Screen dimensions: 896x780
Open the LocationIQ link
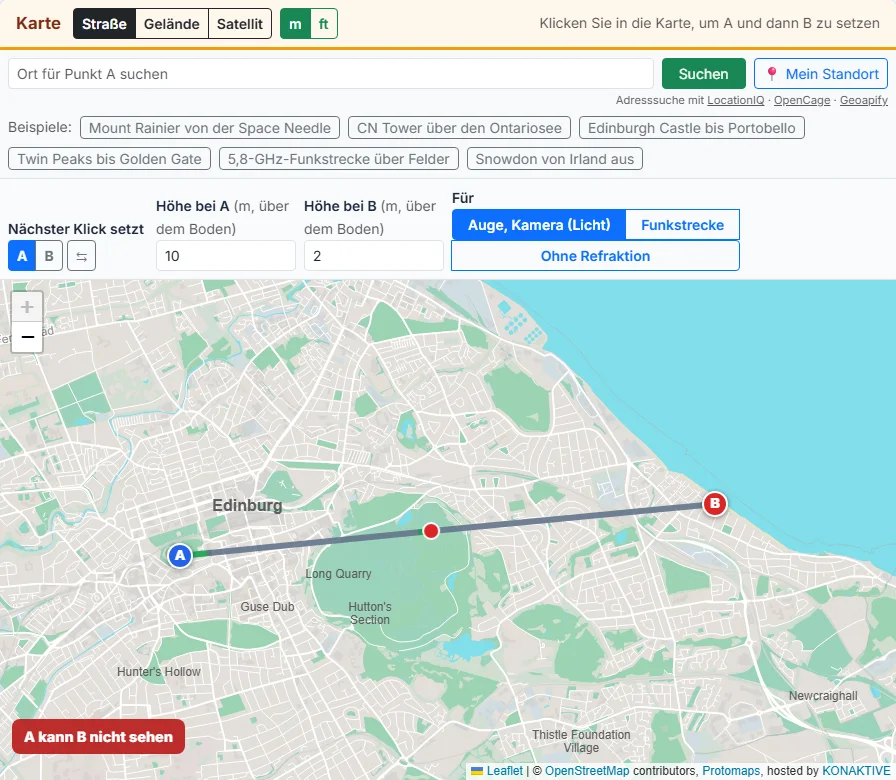click(x=735, y=101)
